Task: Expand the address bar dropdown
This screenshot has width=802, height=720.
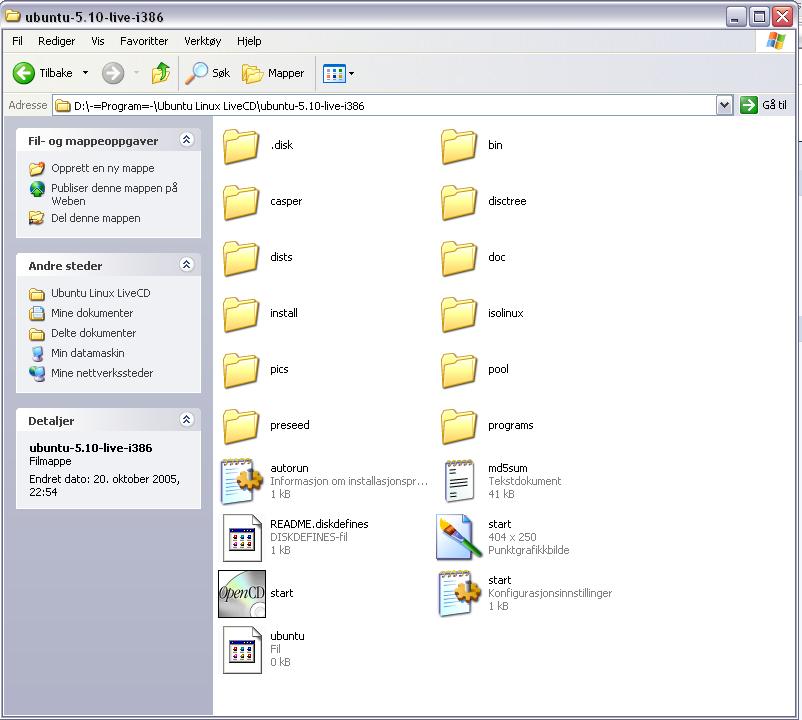Action: point(724,105)
